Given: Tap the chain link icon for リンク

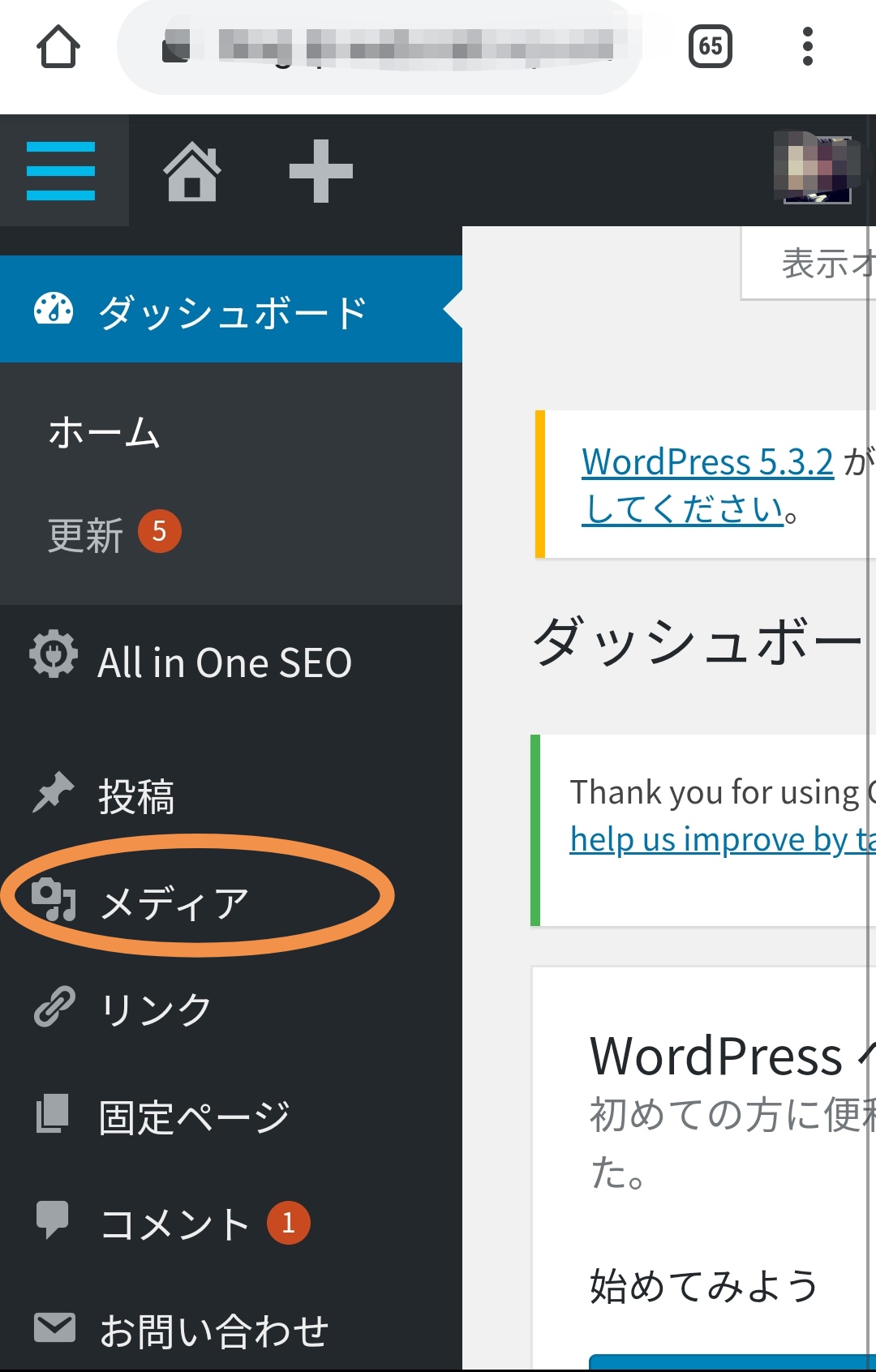Looking at the screenshot, I should [x=54, y=1007].
